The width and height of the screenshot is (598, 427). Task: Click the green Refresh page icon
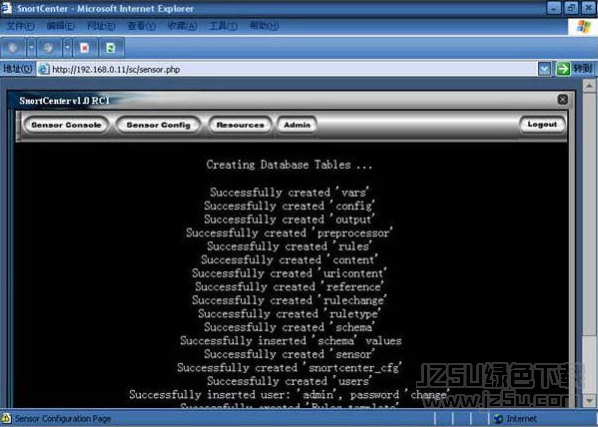click(x=111, y=48)
